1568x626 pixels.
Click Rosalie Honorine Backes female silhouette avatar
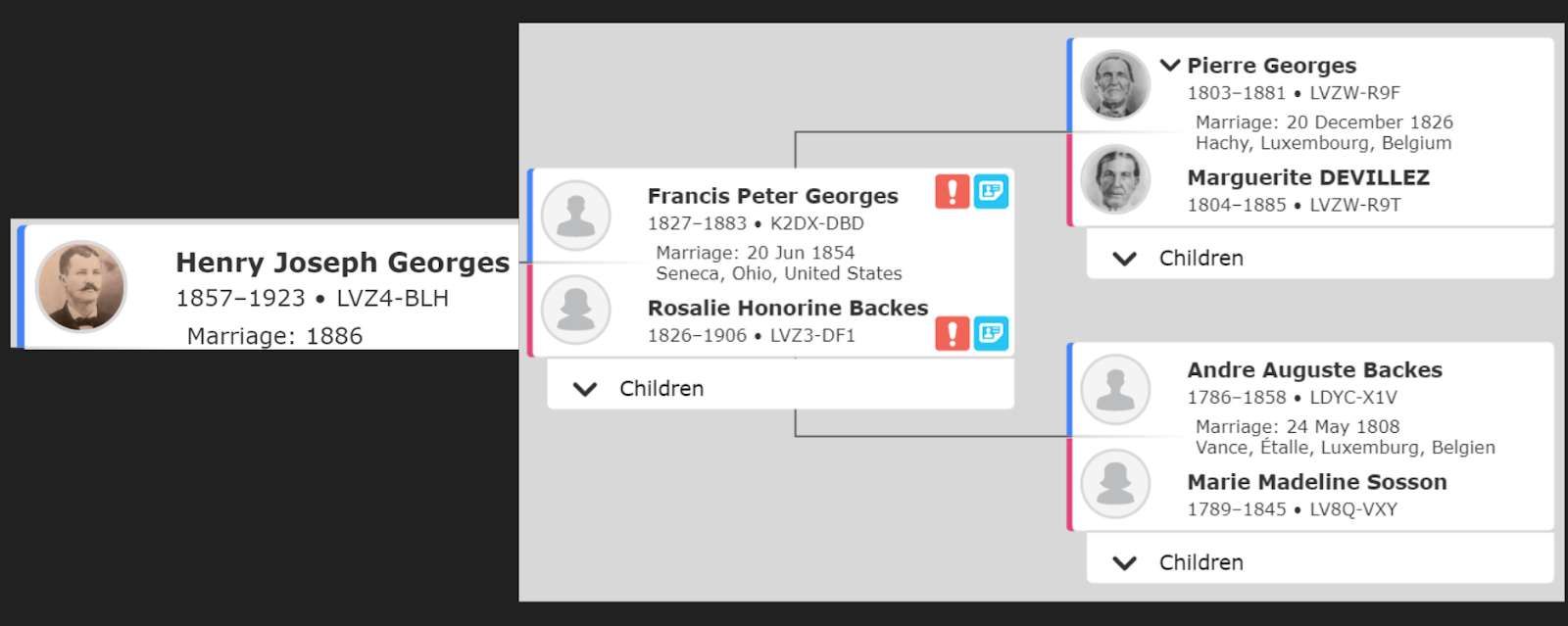point(576,310)
